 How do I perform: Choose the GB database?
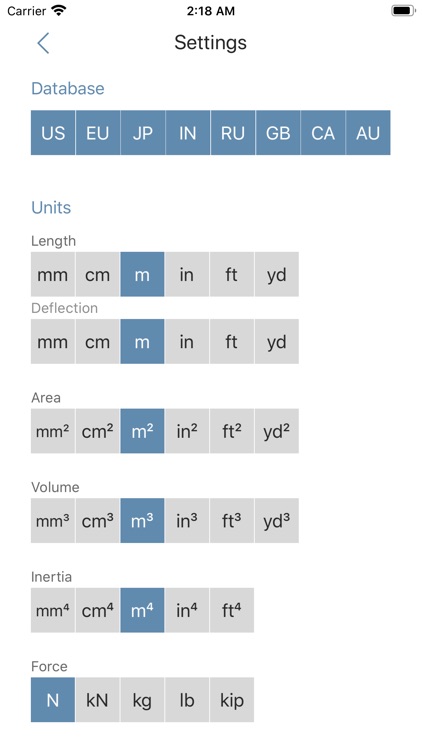[x=278, y=132]
